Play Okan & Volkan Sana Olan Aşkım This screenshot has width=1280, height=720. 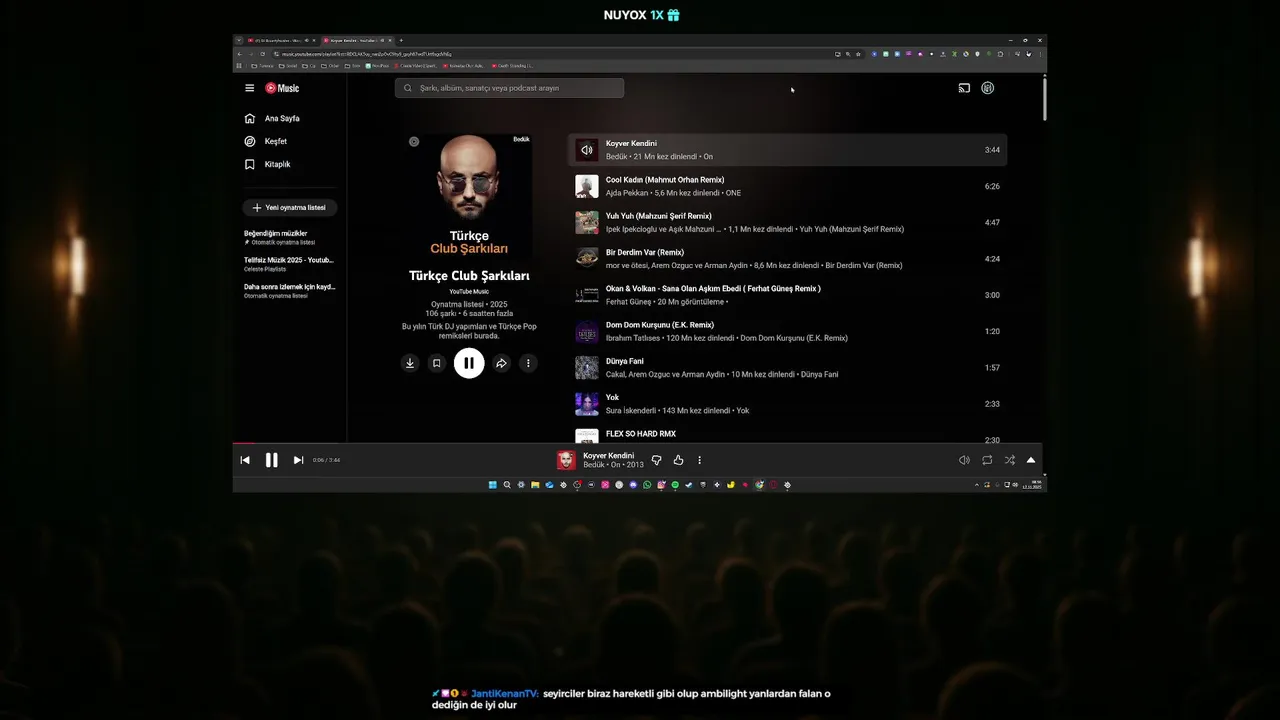coord(713,288)
